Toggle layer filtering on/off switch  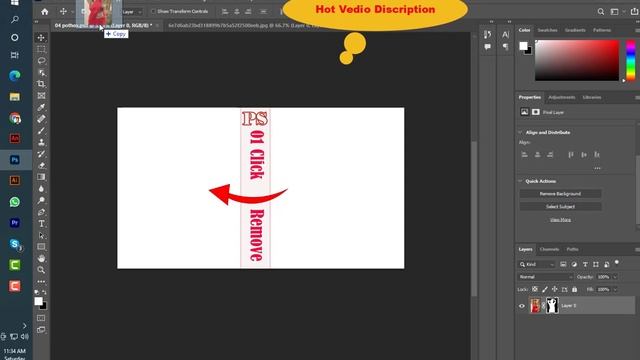[x=617, y=263]
